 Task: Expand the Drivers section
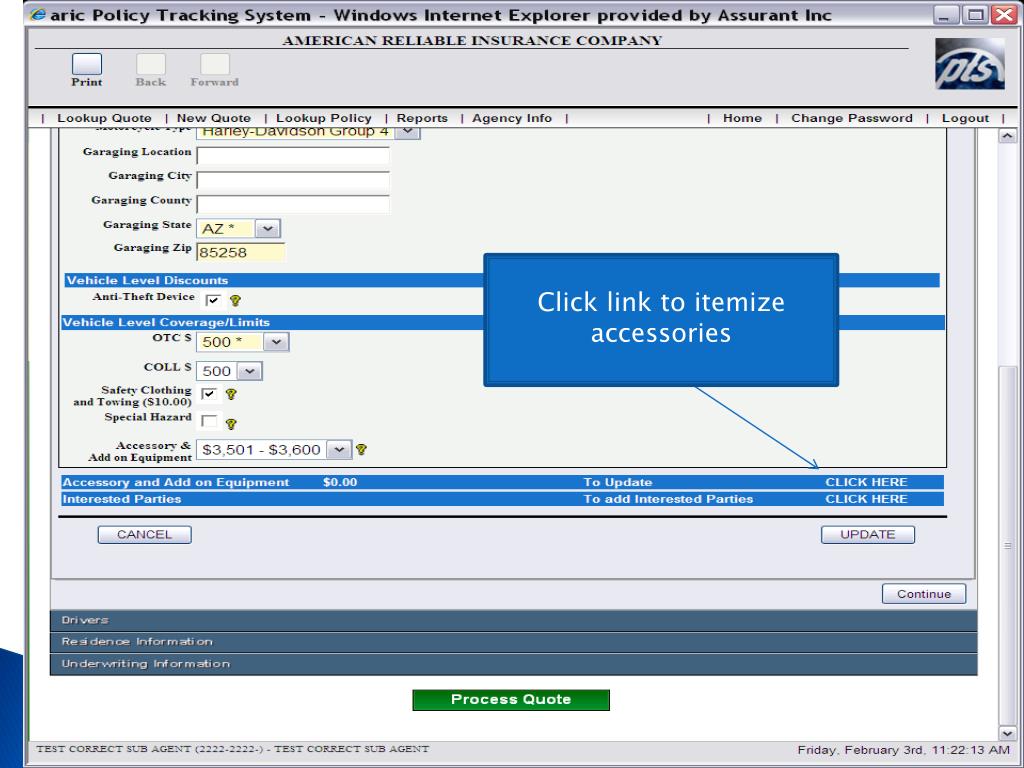tap(513, 620)
